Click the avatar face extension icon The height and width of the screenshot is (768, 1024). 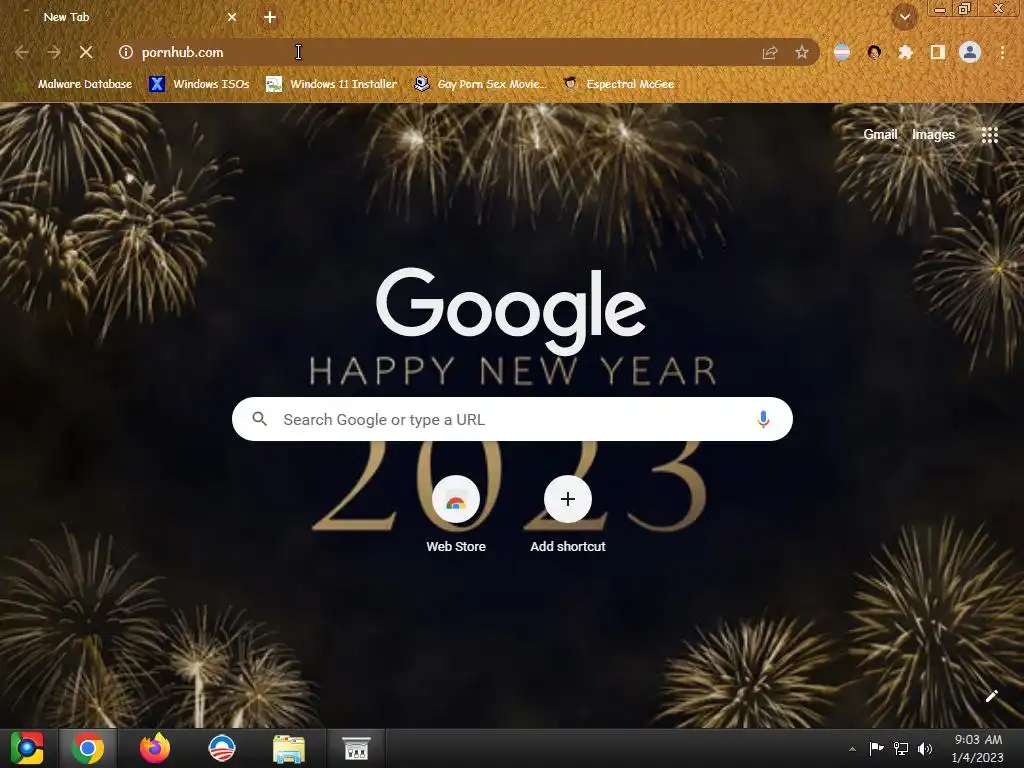874,52
